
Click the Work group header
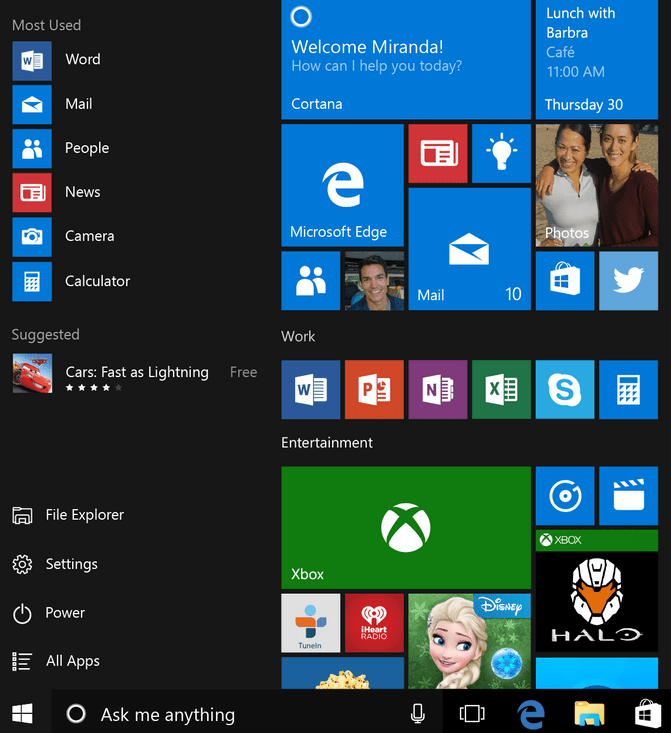pyautogui.click(x=298, y=337)
